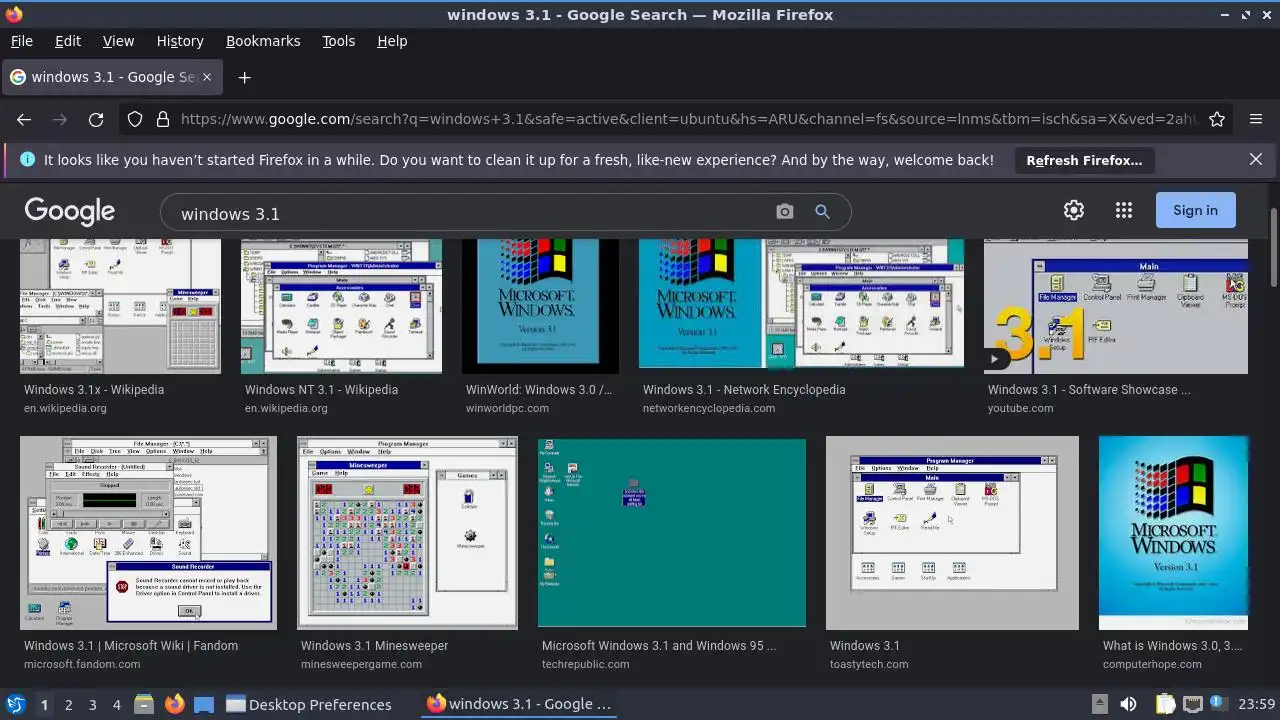View site security padlock information
Screen dimensions: 1280x720
click(163, 119)
